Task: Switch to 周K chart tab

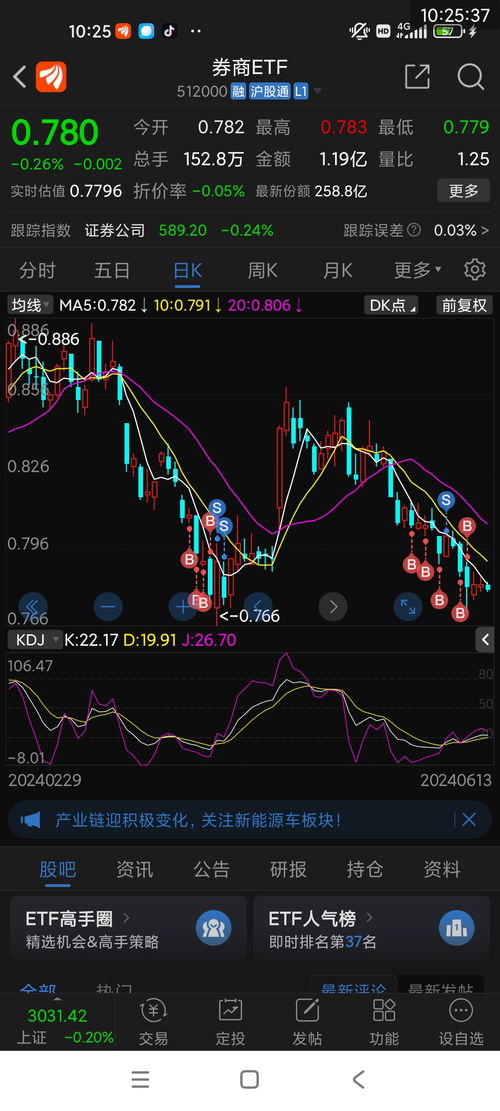Action: (x=262, y=270)
